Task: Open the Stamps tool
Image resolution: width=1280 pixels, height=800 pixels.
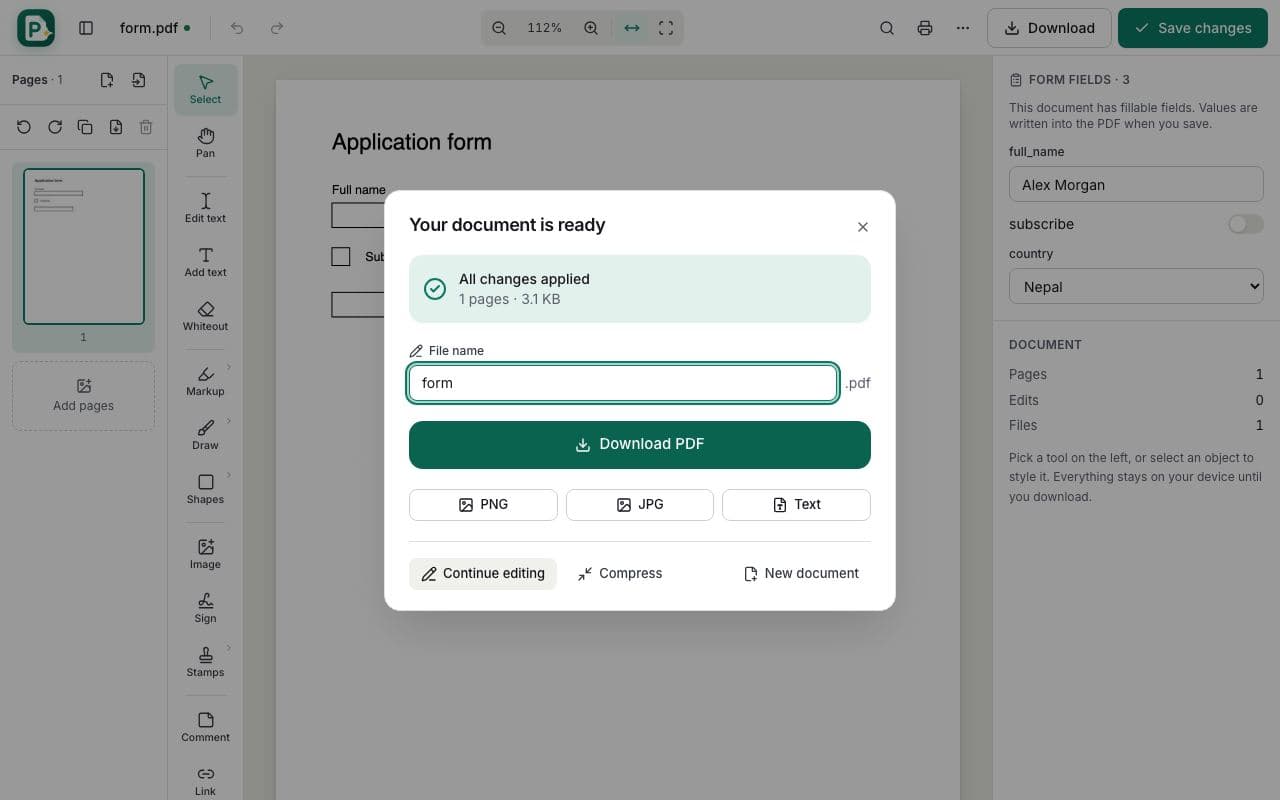Action: [x=205, y=662]
